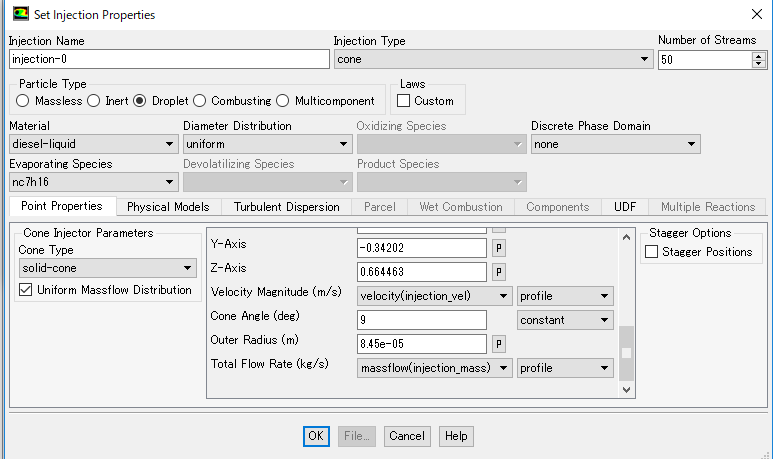The width and height of the screenshot is (773, 459).
Task: Select the Multicomponent particle type
Action: tap(282, 101)
